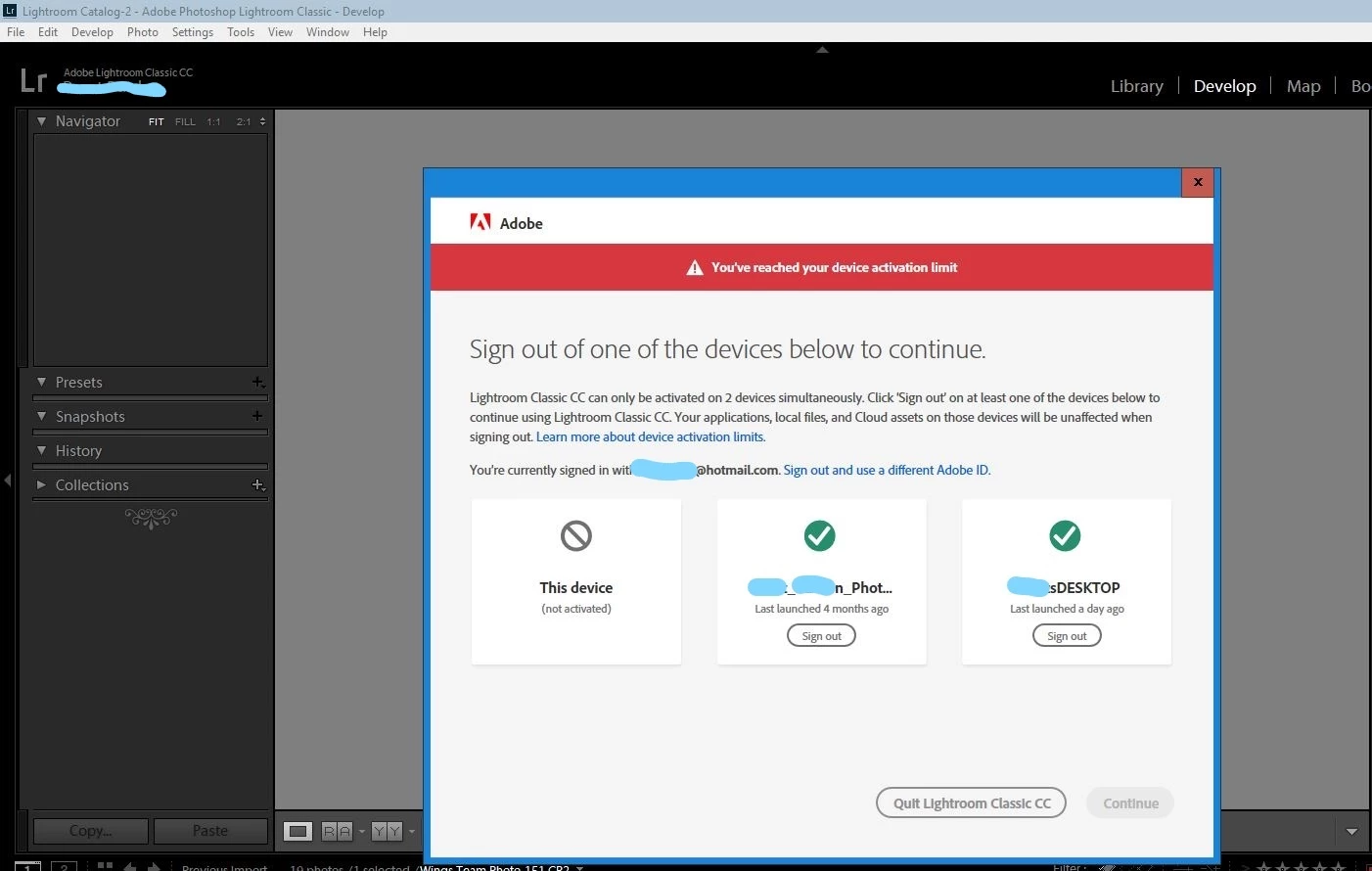Open R|A view options dropdown arrow
Viewport: 1372px width, 871px height.
click(x=362, y=831)
